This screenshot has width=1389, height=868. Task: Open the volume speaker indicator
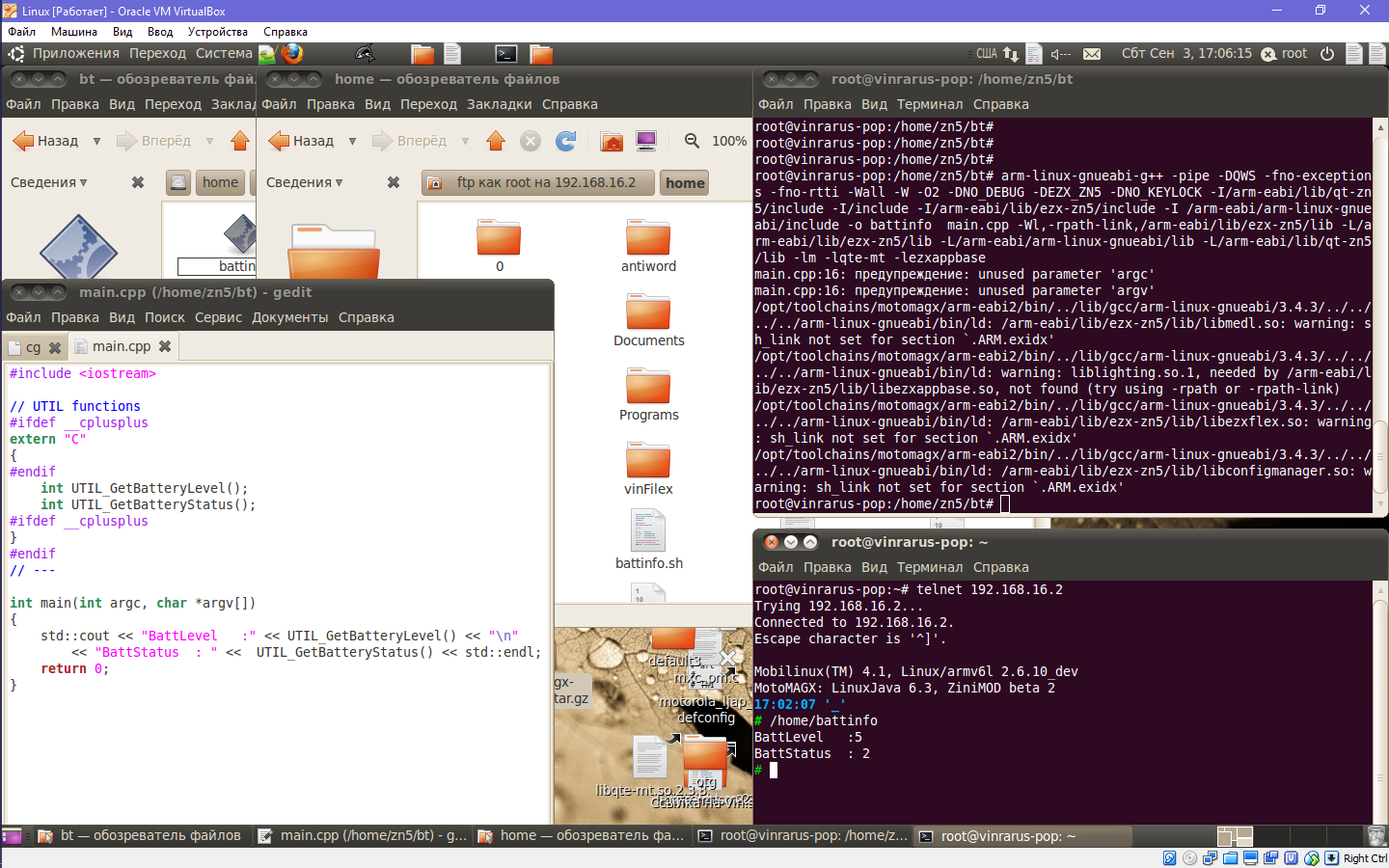click(1061, 54)
